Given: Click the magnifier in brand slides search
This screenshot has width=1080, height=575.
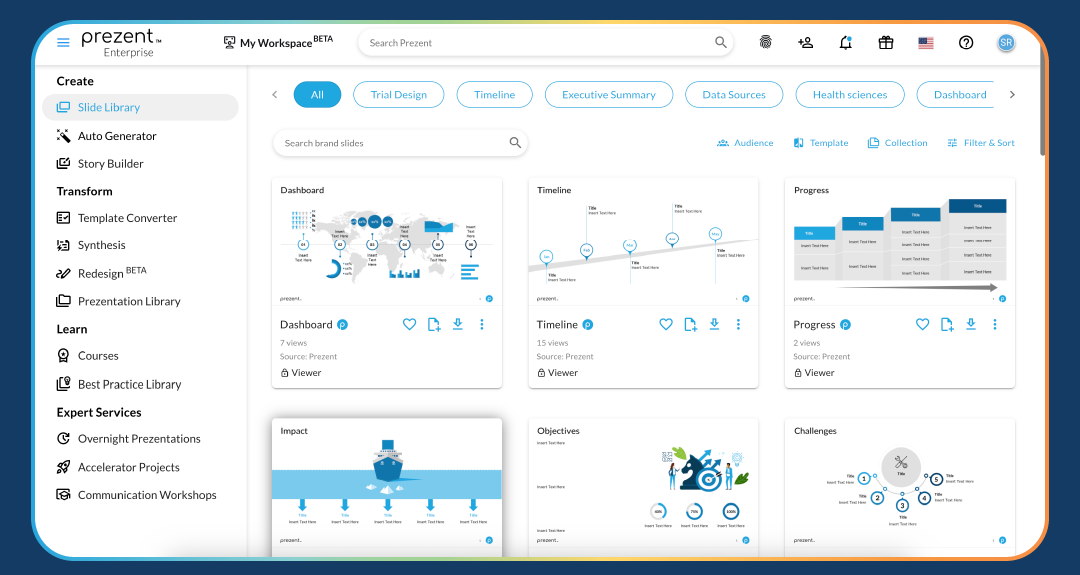Looking at the screenshot, I should [x=515, y=143].
